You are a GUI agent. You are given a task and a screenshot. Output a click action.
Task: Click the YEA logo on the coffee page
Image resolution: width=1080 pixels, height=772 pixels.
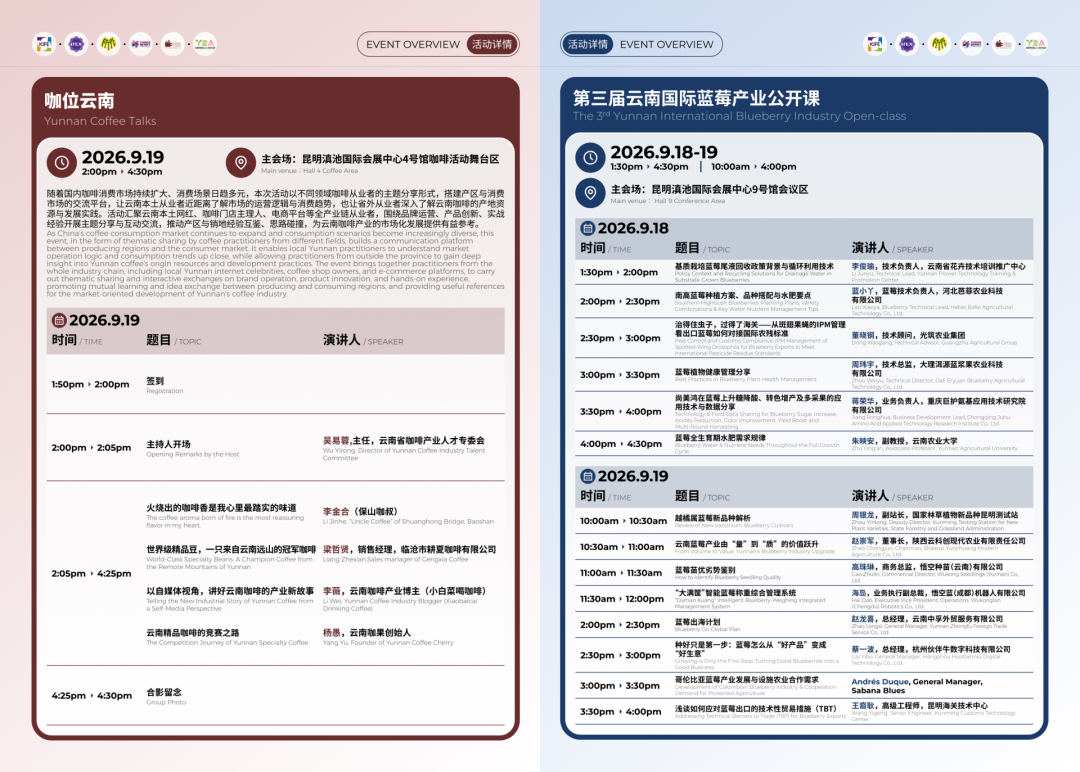point(205,44)
